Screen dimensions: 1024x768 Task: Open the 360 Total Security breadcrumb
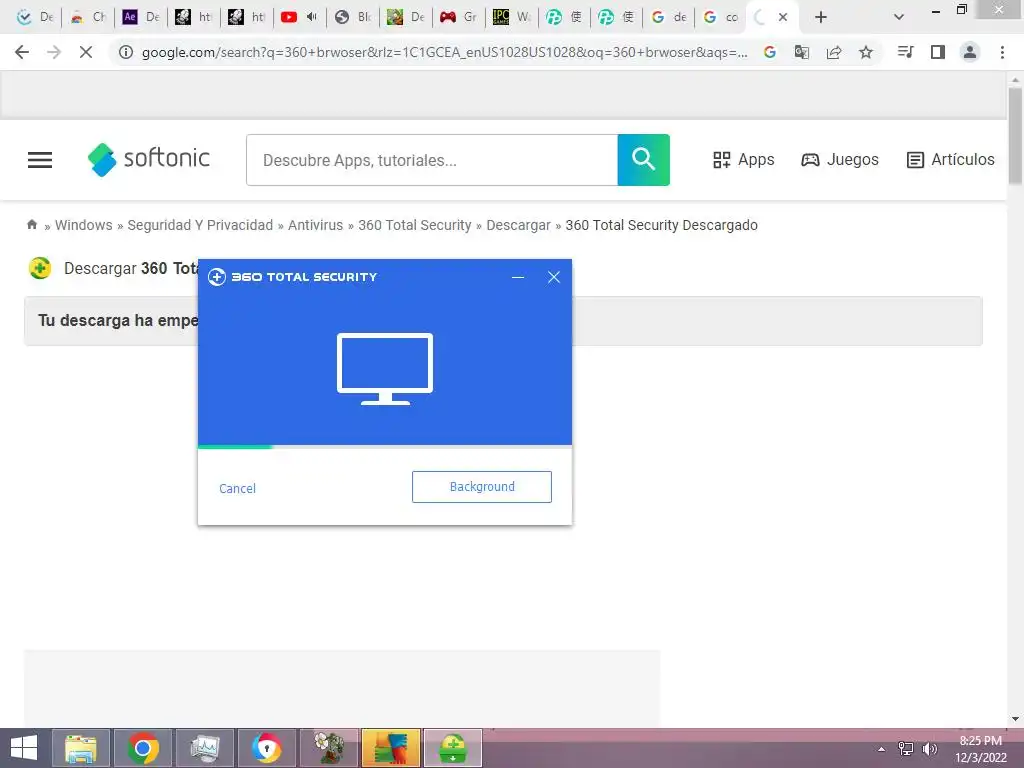tap(415, 225)
